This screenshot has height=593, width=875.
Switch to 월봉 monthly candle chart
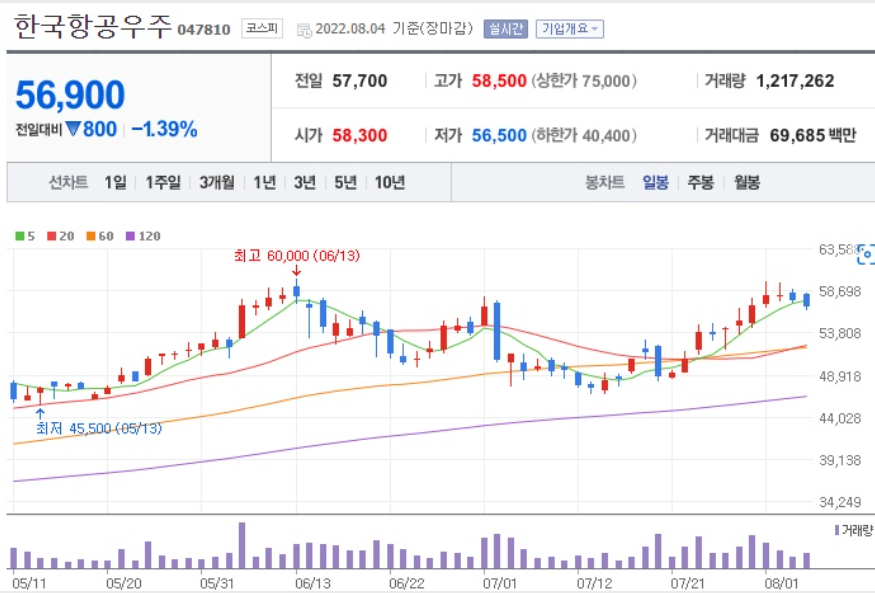pyautogui.click(x=747, y=182)
